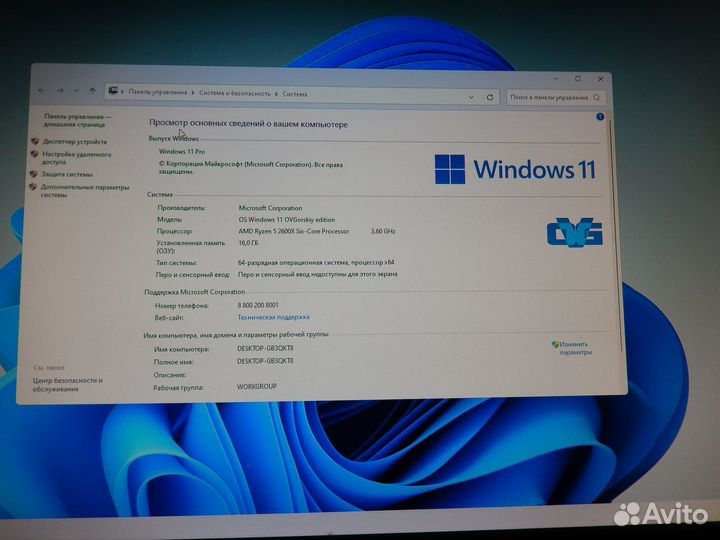Open 'Техническая поддержка' website link
Screen dimensions: 720x540
tap(273, 317)
